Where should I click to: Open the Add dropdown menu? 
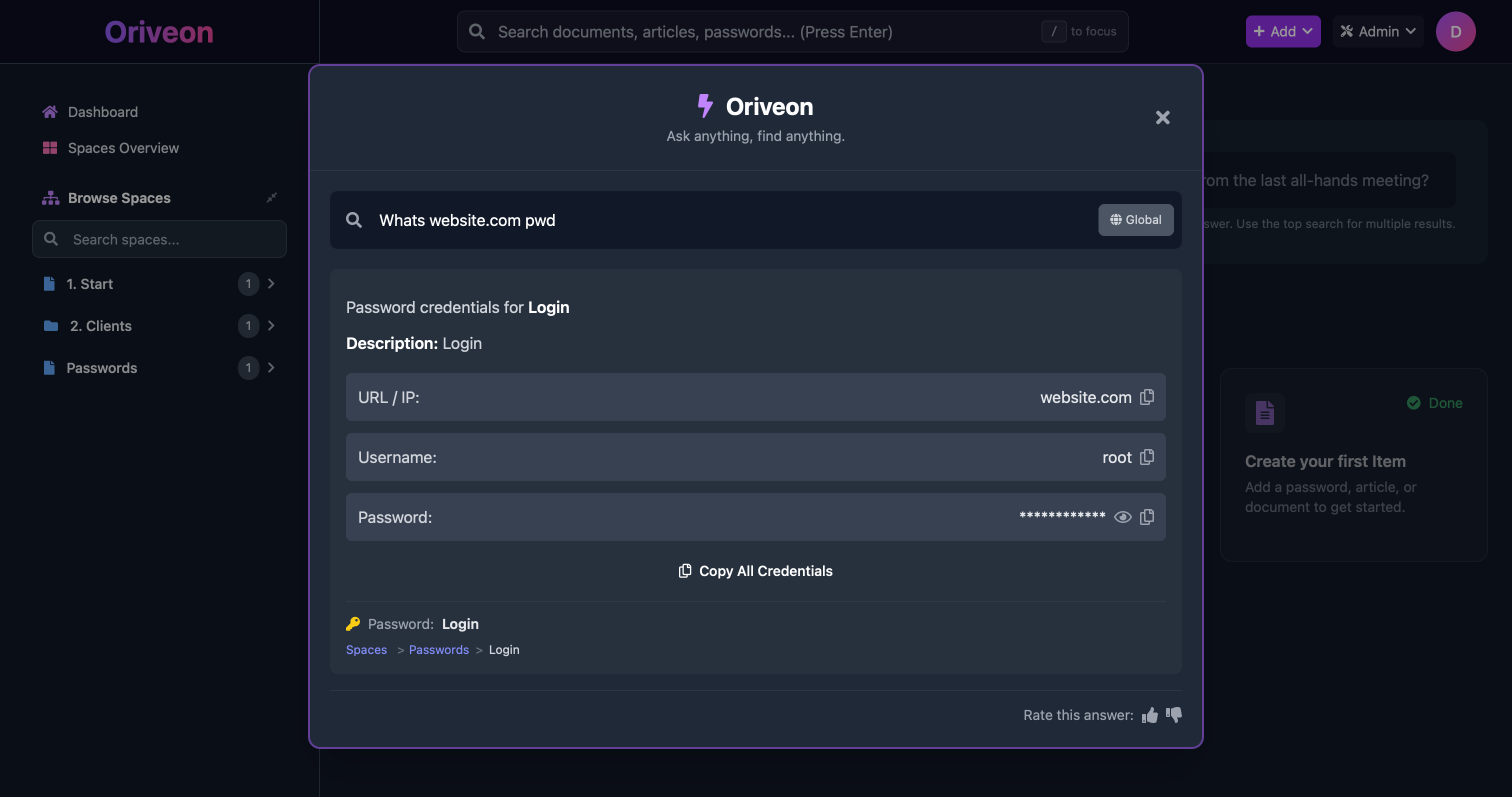1283,31
